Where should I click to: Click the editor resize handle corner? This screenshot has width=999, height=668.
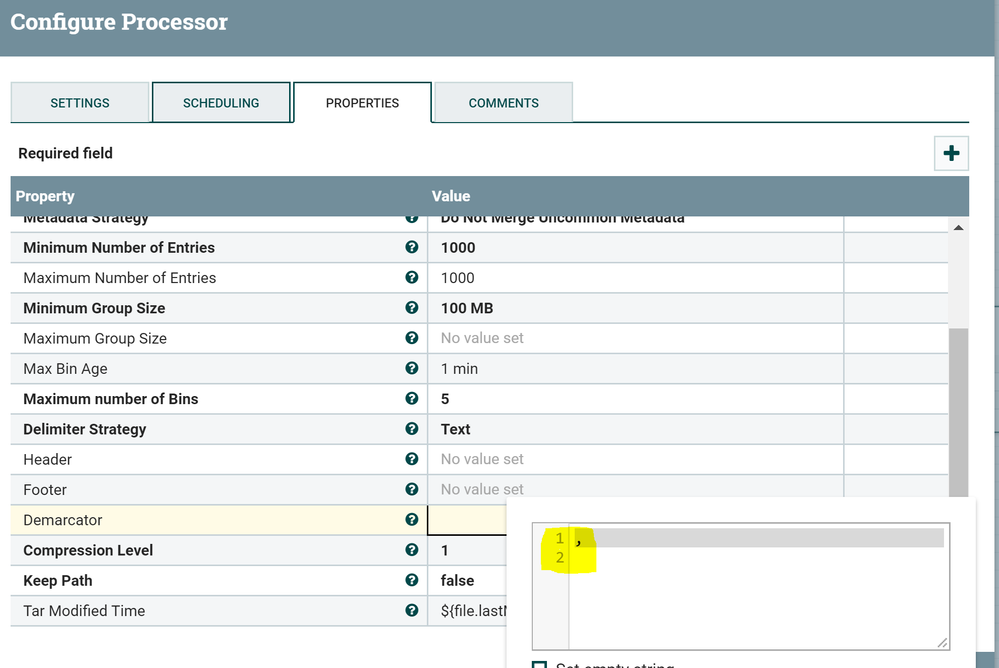(942, 643)
